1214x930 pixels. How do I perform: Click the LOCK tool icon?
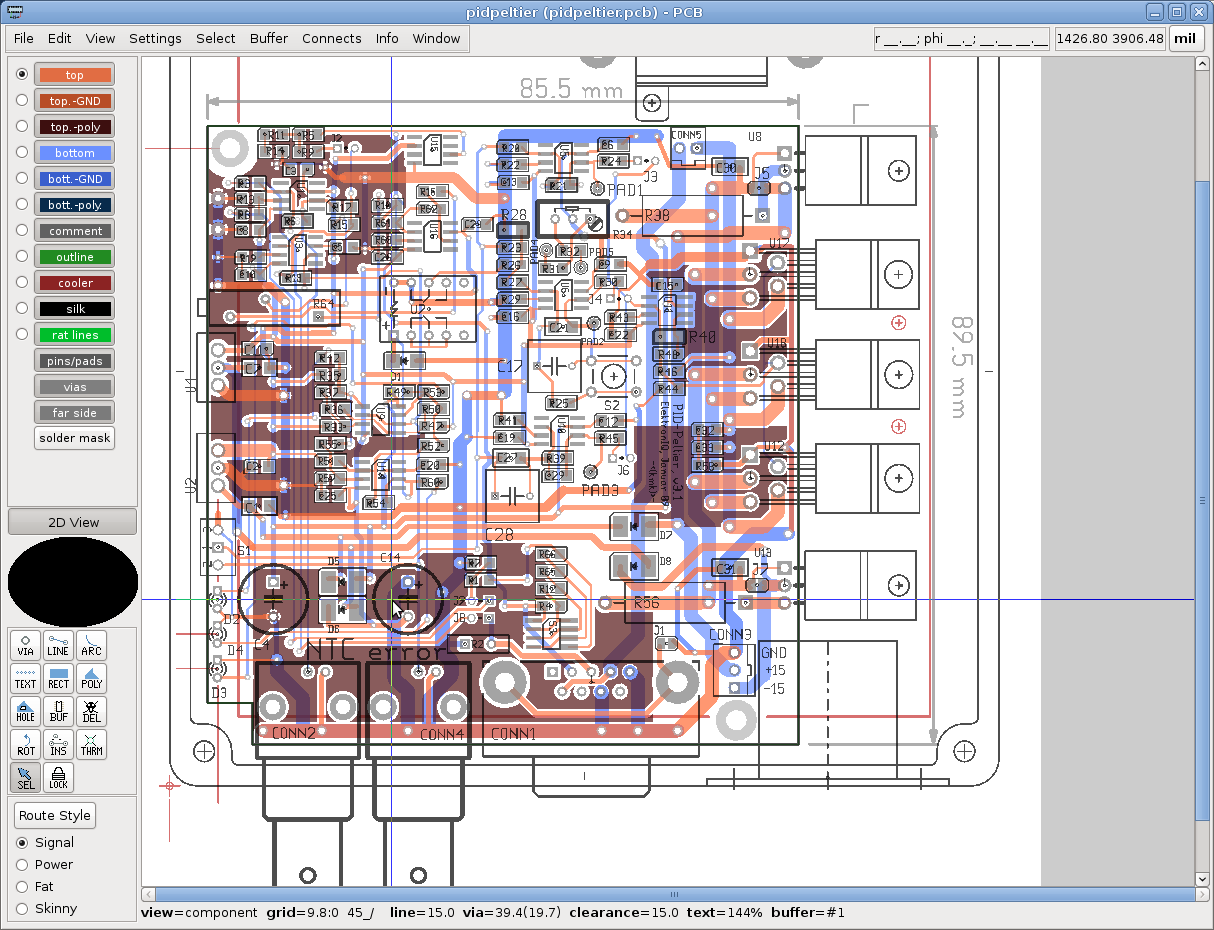[x=58, y=778]
